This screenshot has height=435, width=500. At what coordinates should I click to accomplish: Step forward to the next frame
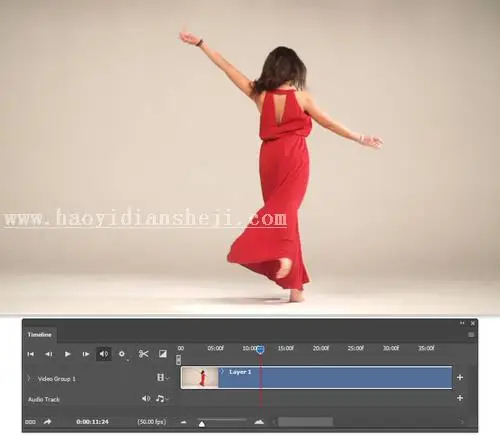pos(86,354)
